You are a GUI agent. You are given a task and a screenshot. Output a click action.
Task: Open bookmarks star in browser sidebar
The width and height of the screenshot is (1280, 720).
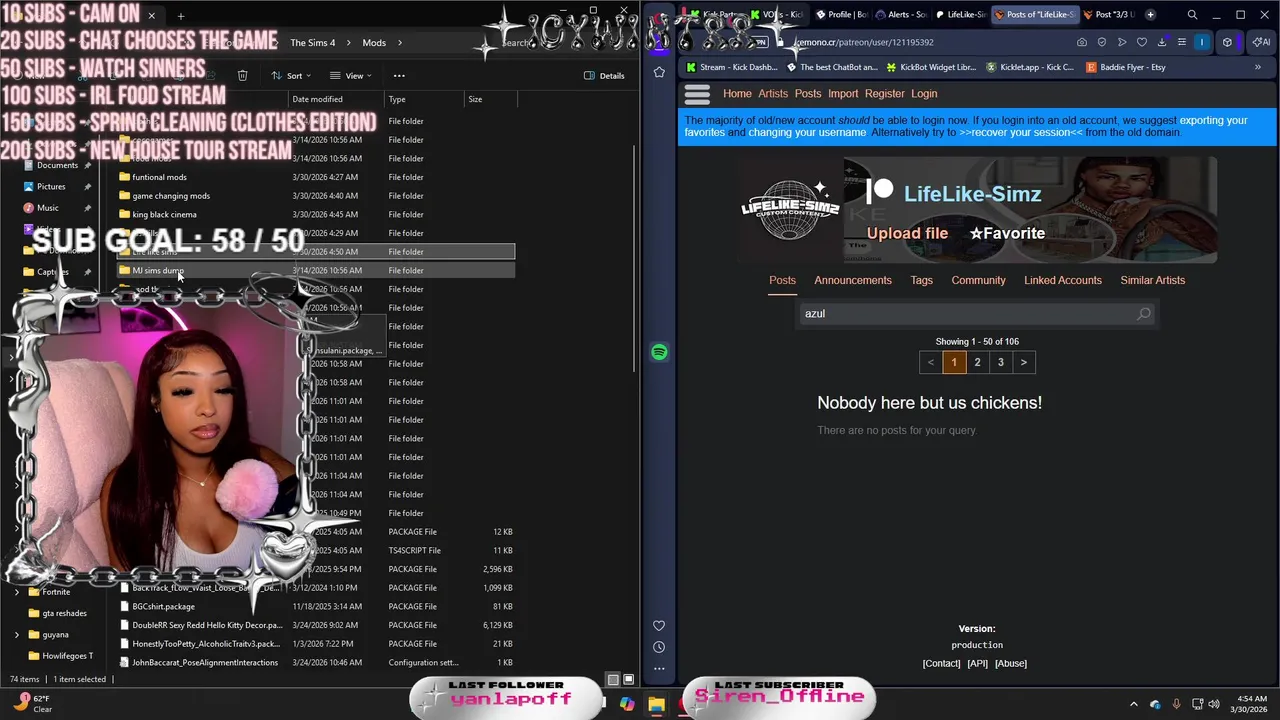tap(659, 72)
